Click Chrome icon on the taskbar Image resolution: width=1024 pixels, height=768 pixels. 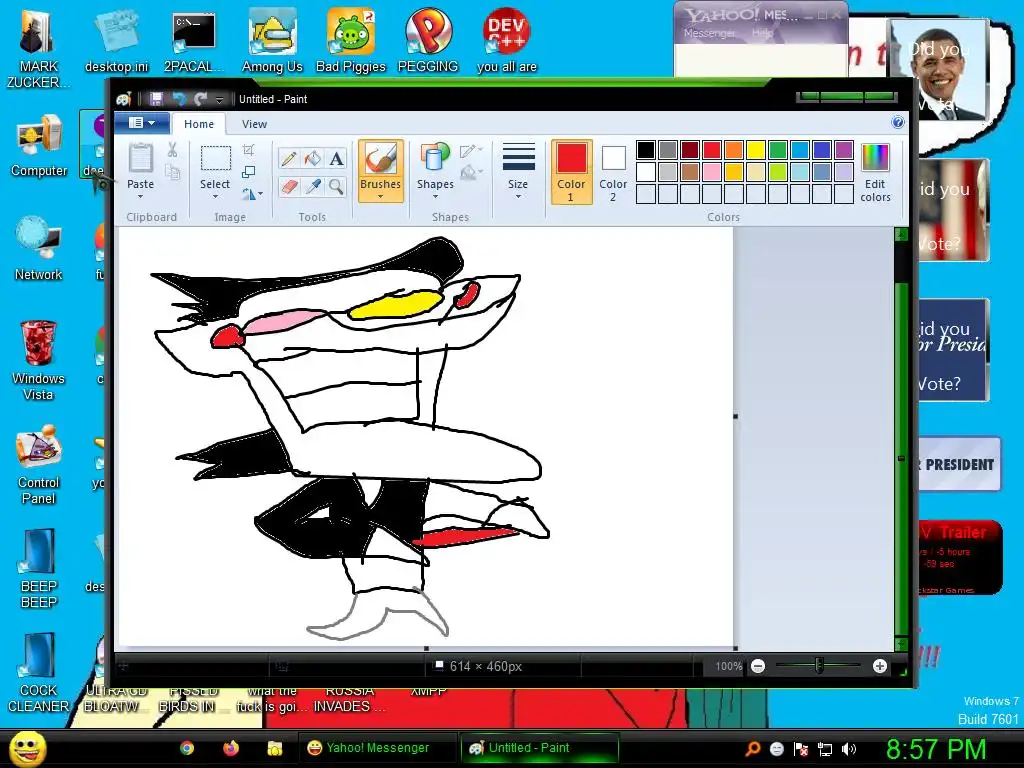(187, 748)
